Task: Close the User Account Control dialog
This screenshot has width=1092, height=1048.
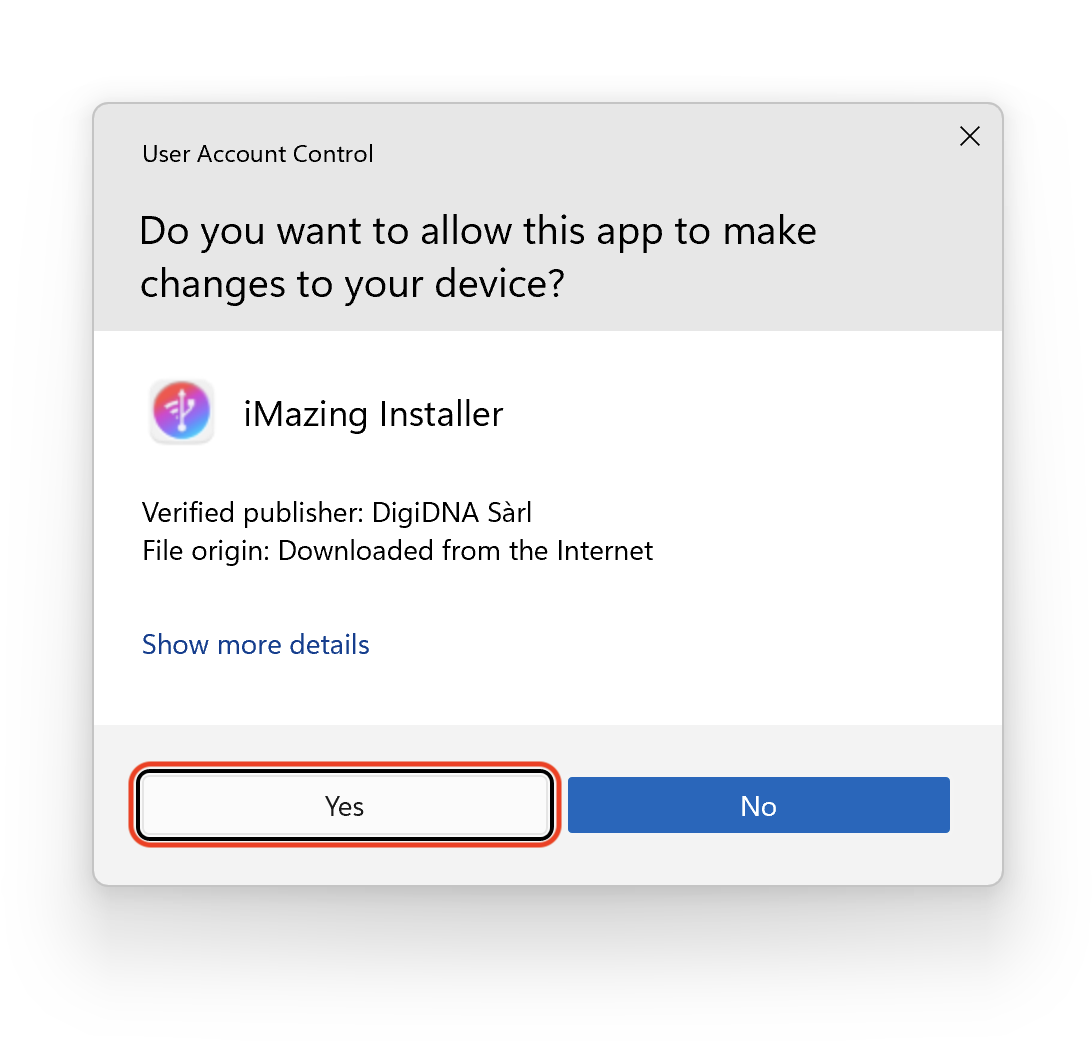Action: click(x=969, y=136)
